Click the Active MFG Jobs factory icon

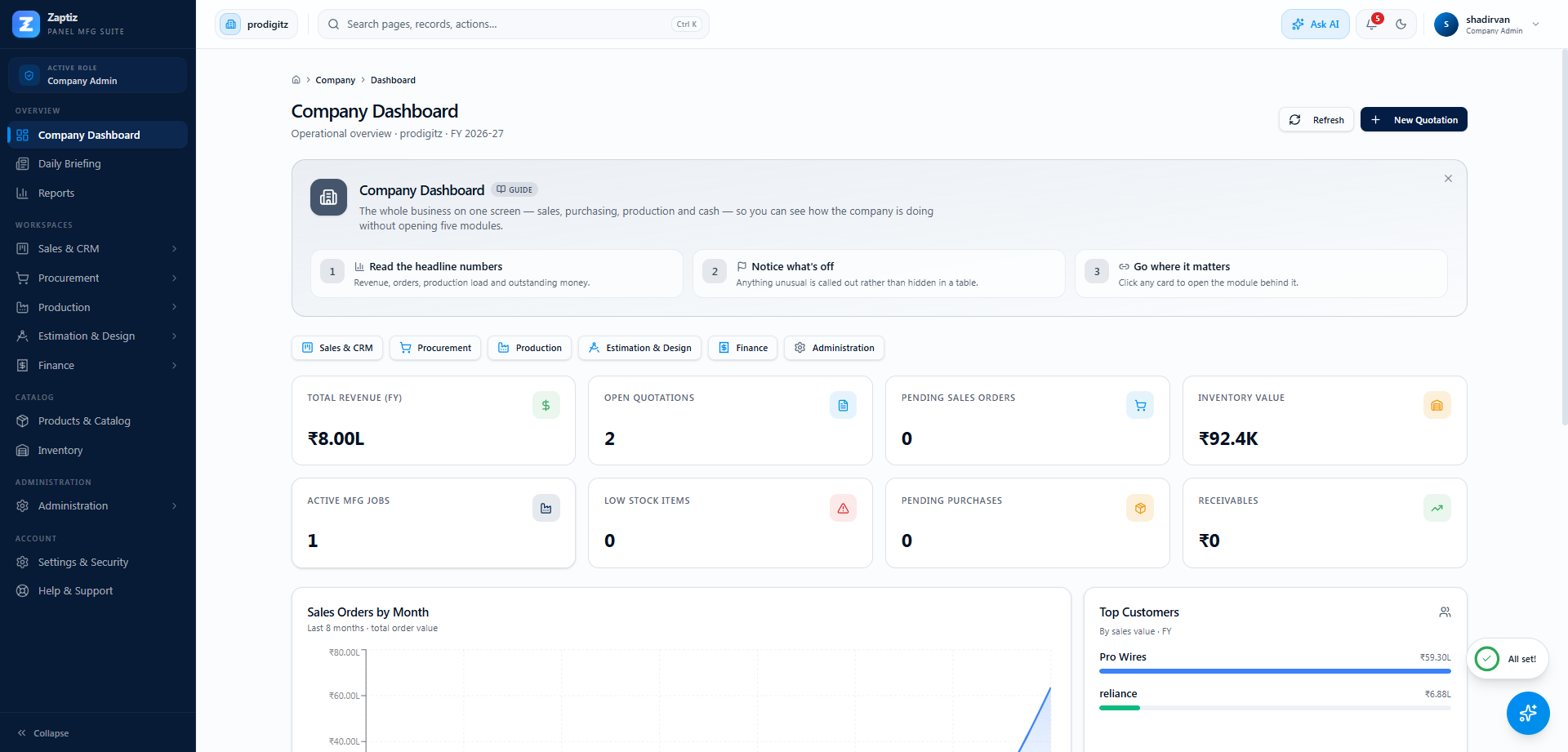pyautogui.click(x=546, y=508)
